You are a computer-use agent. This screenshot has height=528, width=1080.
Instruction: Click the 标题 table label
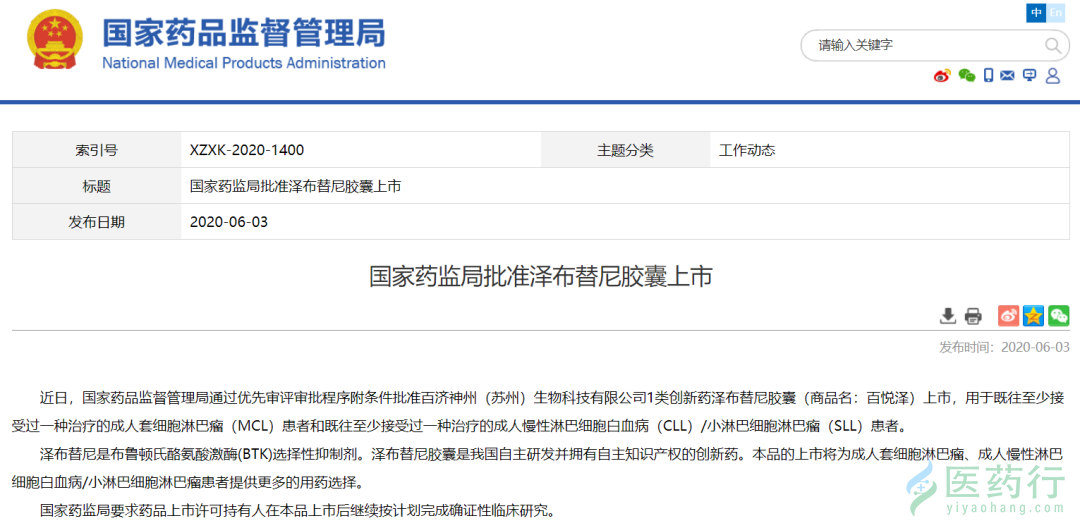pyautogui.click(x=96, y=186)
